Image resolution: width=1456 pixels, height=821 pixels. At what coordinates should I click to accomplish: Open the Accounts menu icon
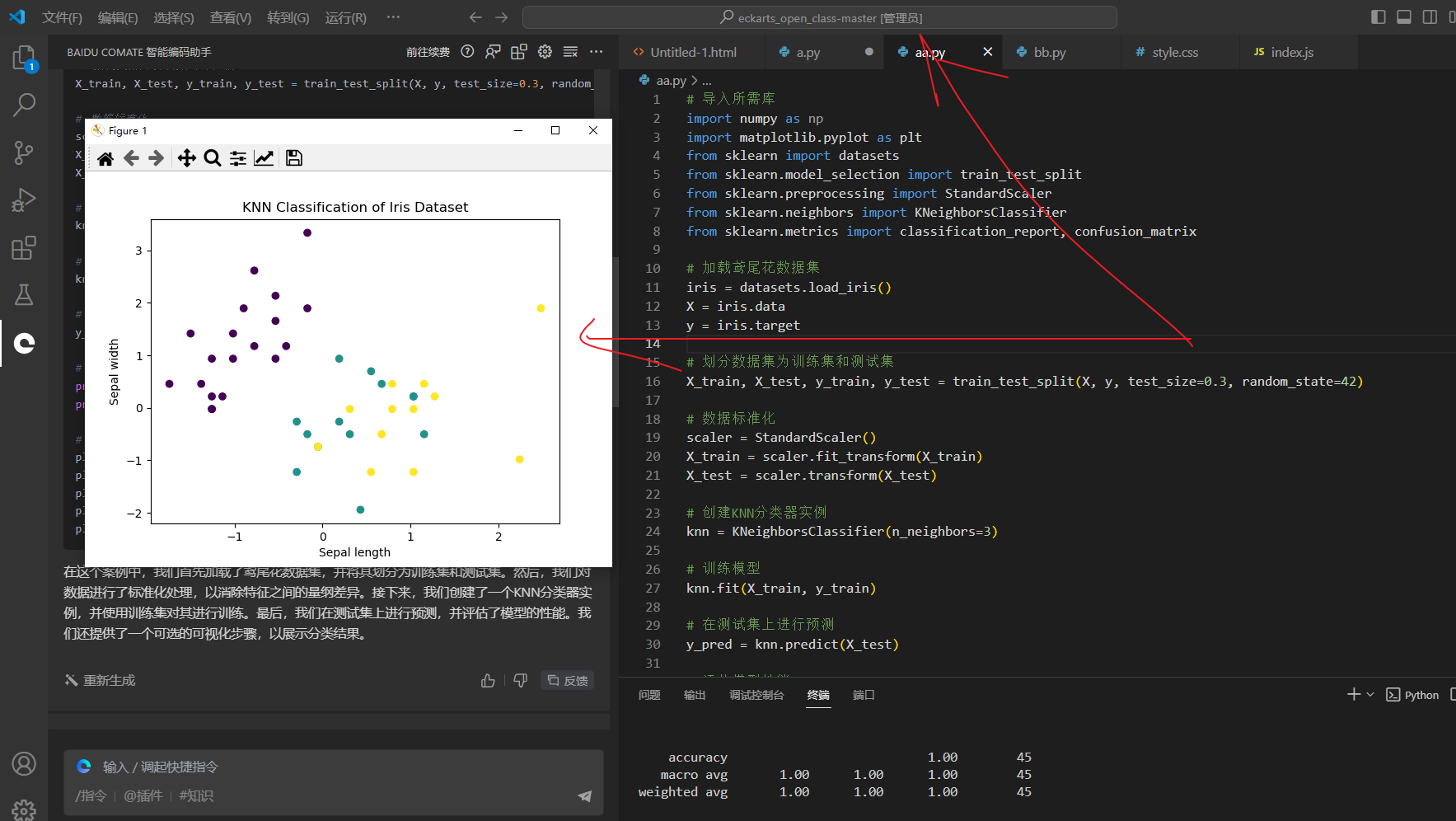(24, 764)
